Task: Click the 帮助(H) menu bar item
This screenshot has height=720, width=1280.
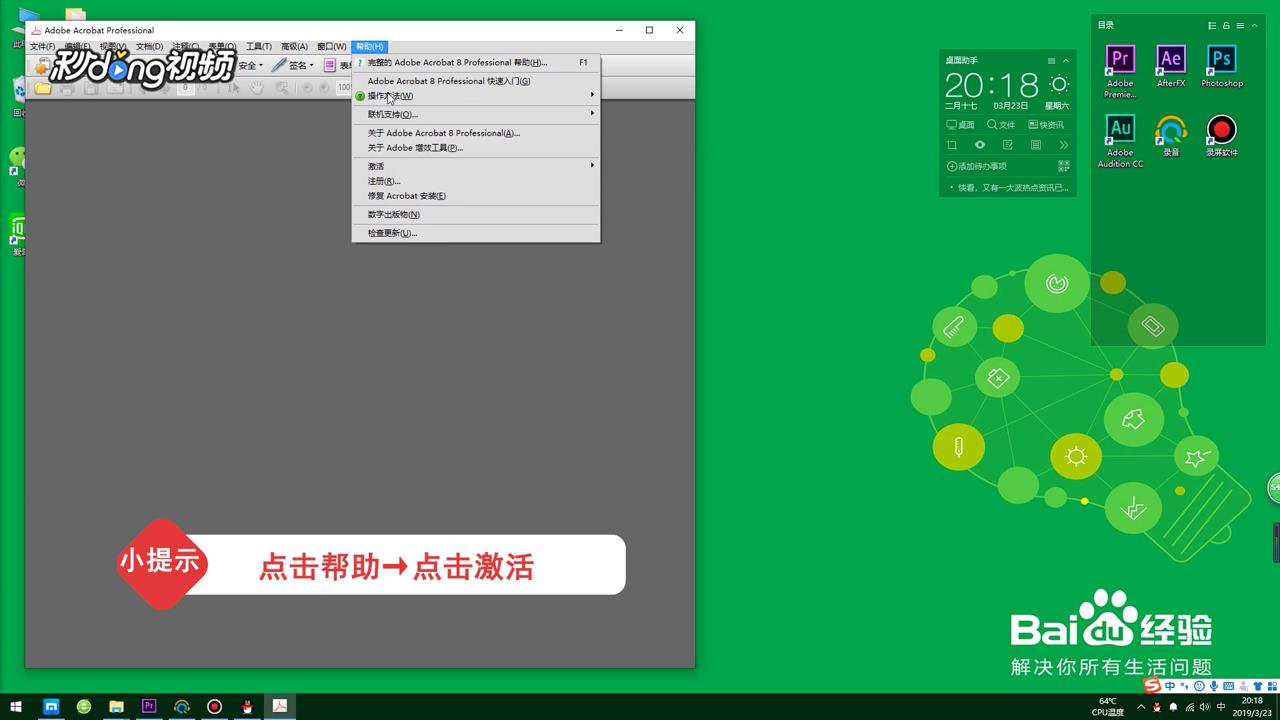Action: (x=369, y=46)
